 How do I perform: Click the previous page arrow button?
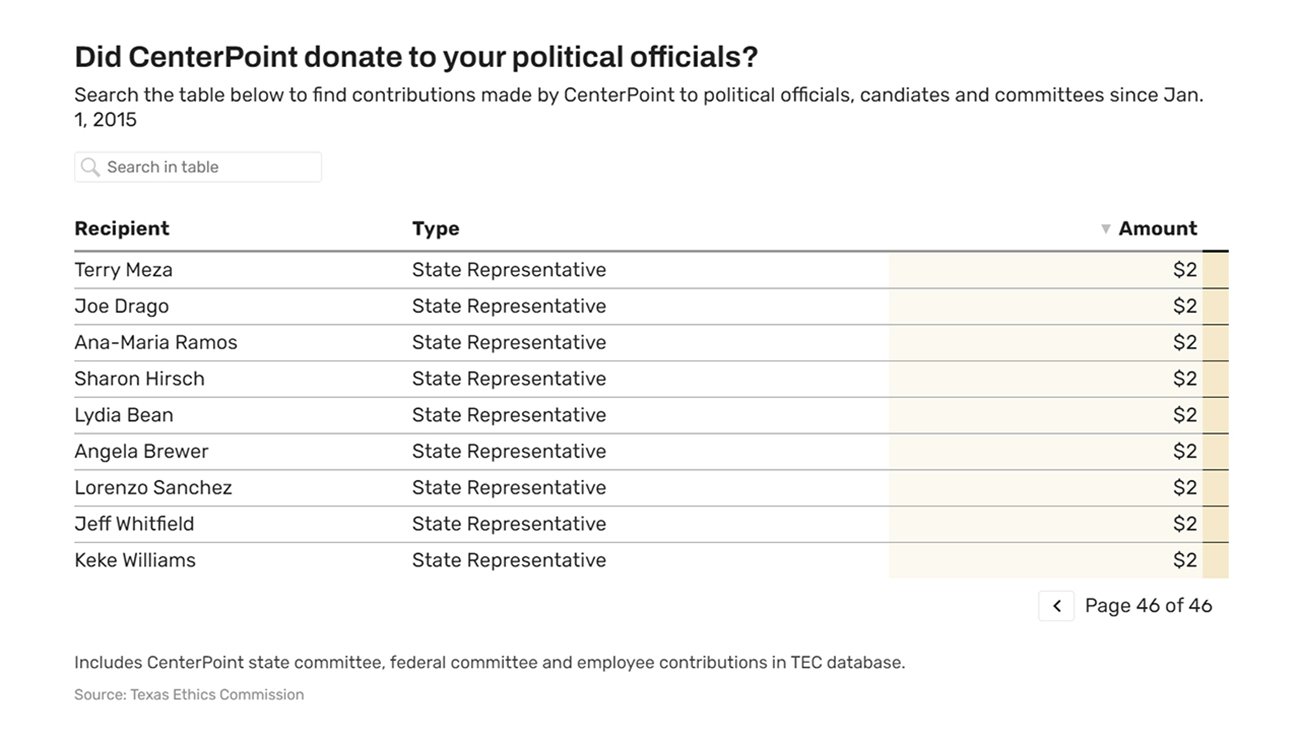coord(1056,606)
